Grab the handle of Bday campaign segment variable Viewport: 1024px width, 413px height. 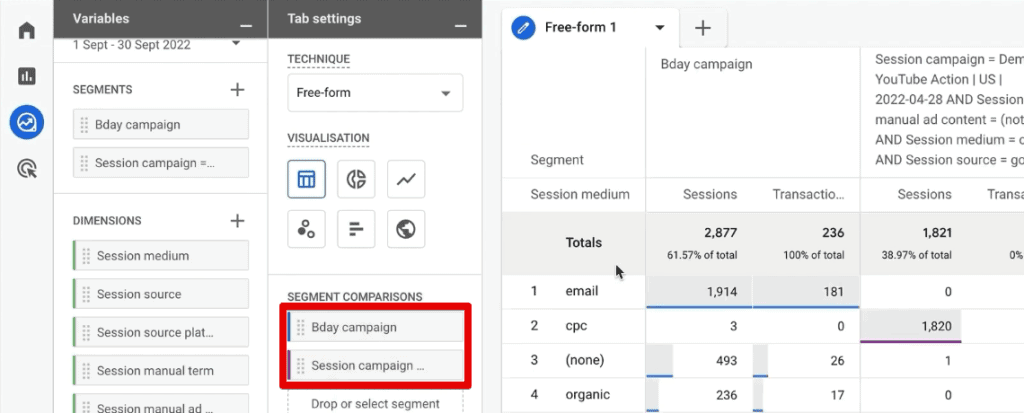click(x=84, y=125)
